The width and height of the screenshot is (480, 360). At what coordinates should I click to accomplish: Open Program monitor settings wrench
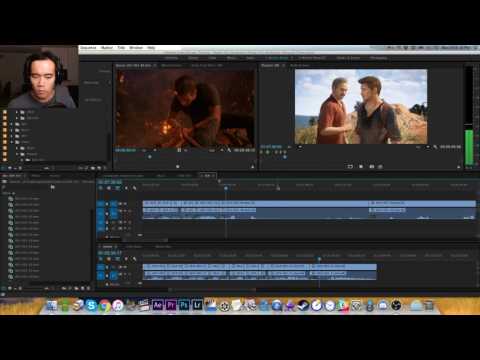click(435, 147)
